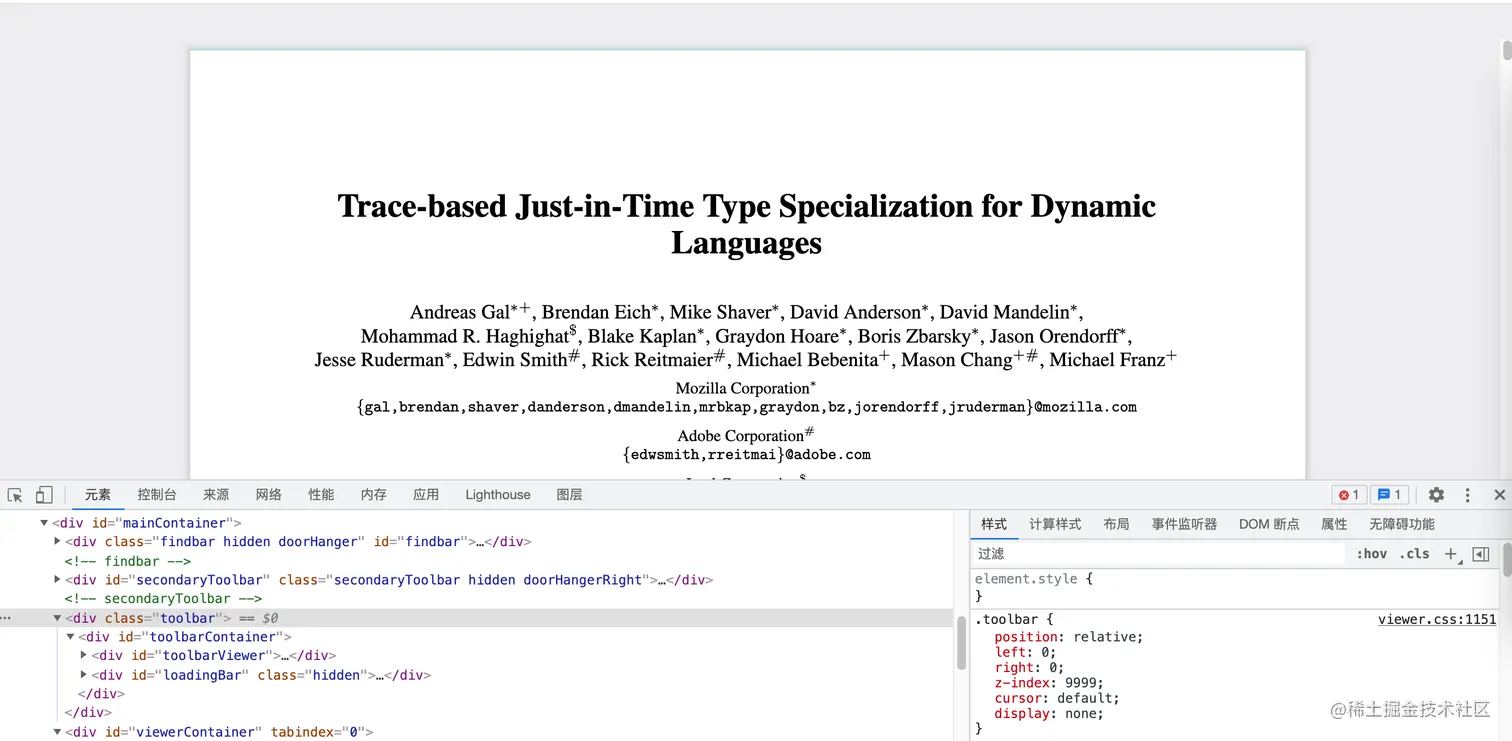Click author name "Michael Franz"
Image resolution: width=1512 pixels, height=741 pixels.
tap(1107, 360)
